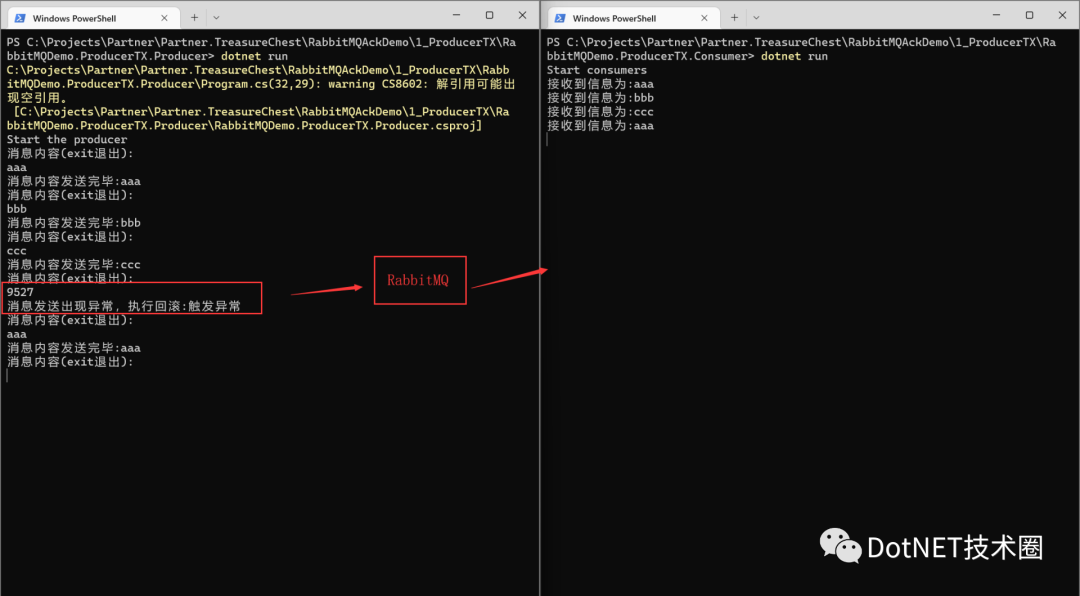This screenshot has height=596, width=1080.
Task: Minimize the left terminal window
Action: click(457, 15)
